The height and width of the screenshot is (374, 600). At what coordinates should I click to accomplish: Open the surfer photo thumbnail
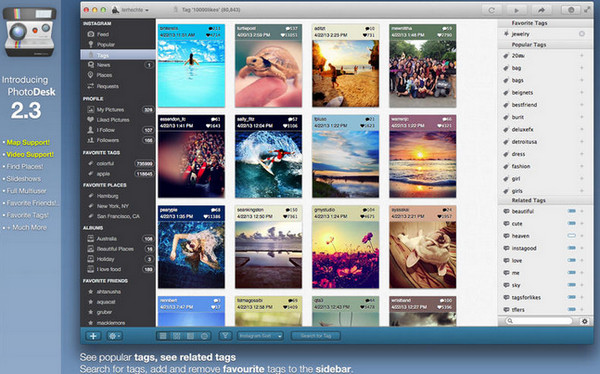[268, 165]
